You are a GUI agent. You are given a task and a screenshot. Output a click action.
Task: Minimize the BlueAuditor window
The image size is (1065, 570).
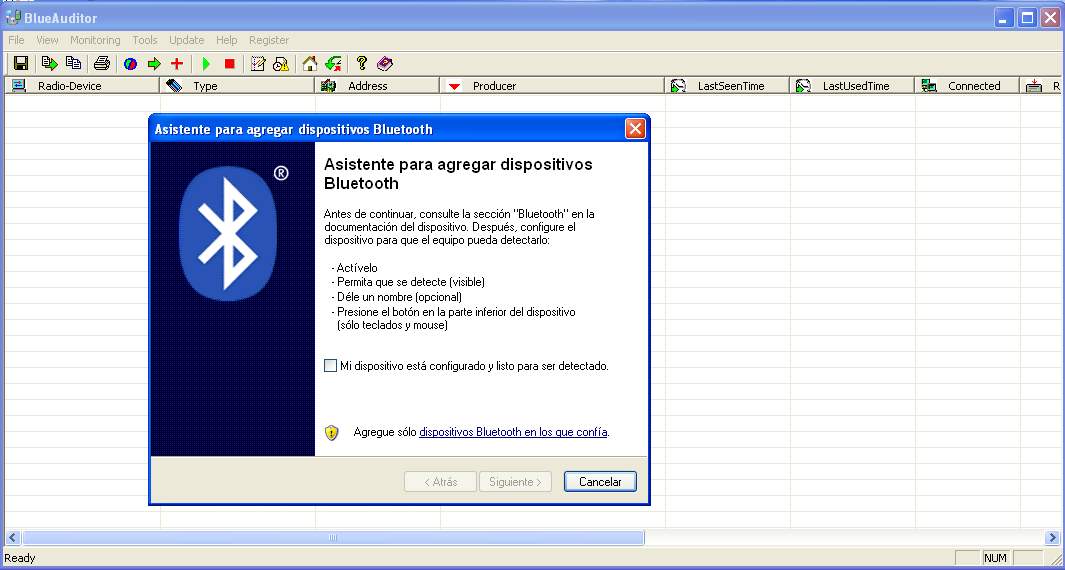[1005, 18]
